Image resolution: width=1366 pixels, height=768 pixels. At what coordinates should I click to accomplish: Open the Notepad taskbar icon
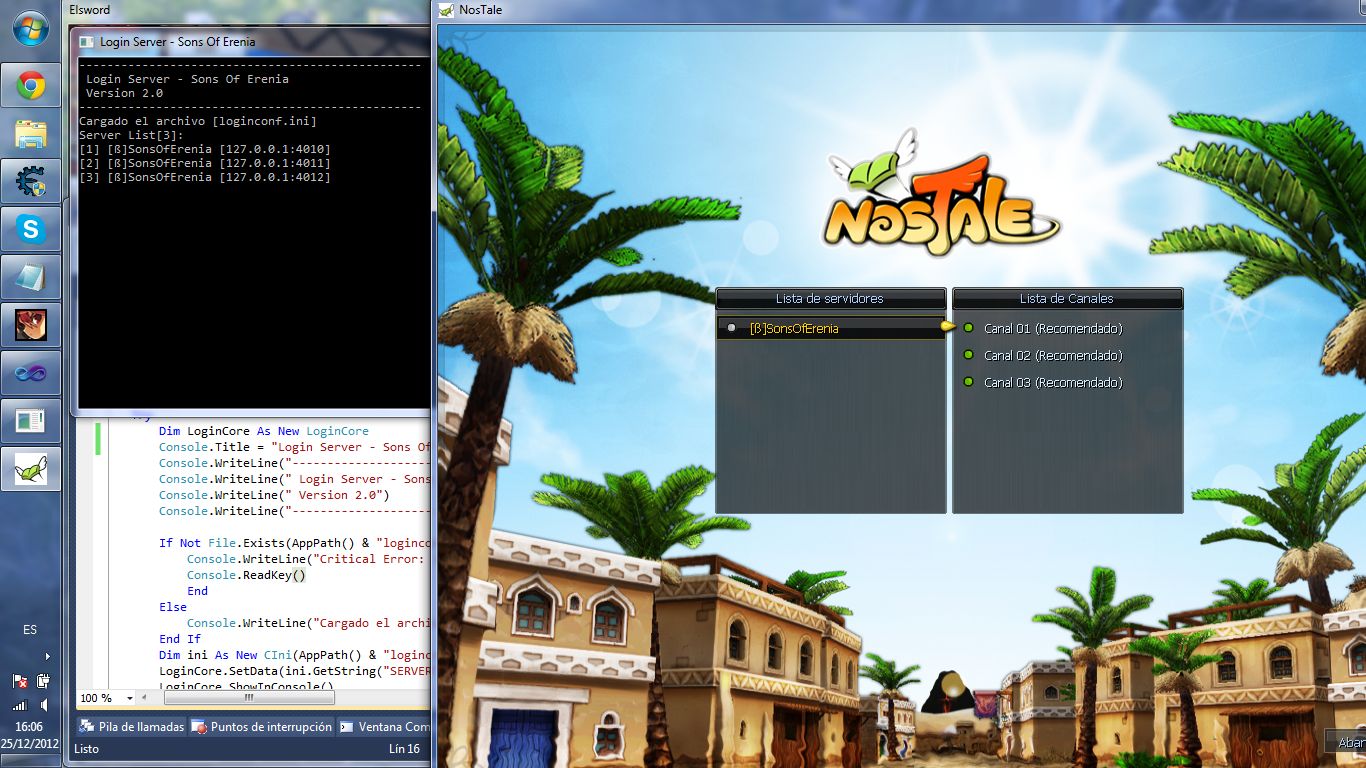(x=31, y=277)
